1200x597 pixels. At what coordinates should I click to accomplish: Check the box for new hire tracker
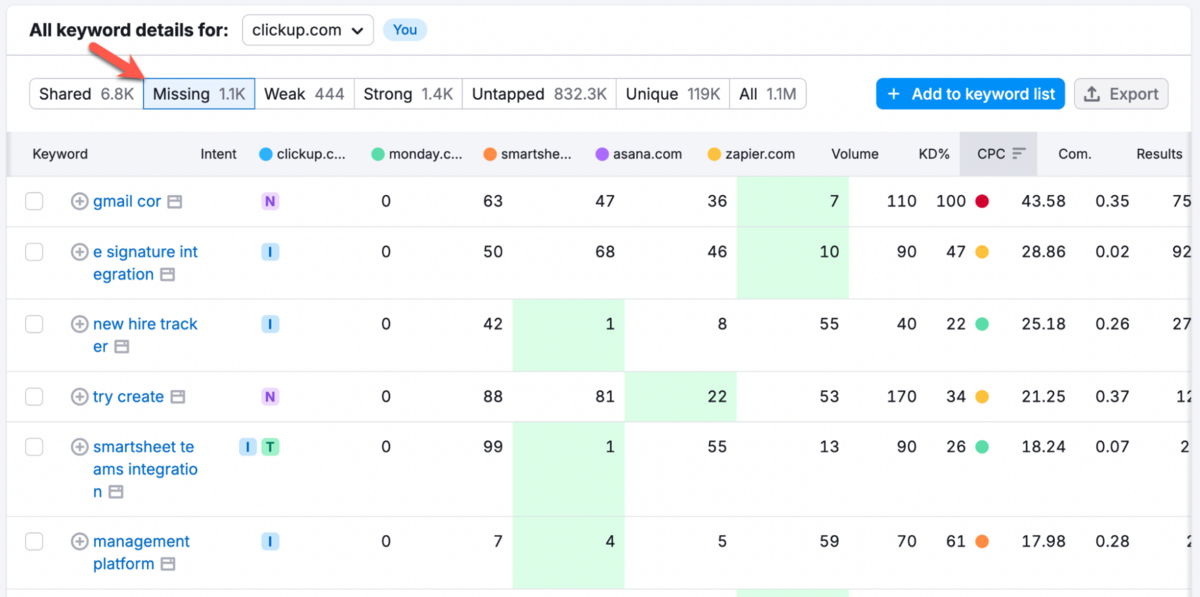click(34, 324)
